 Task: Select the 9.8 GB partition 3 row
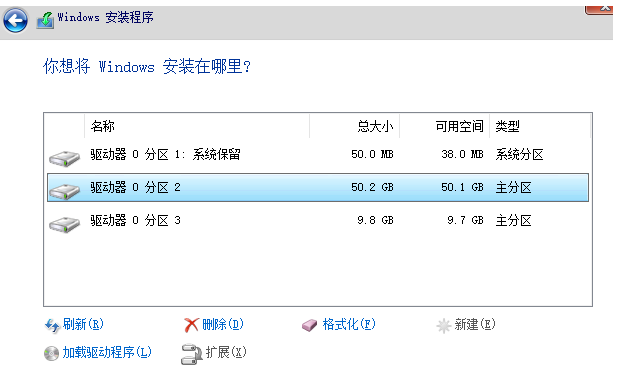(318, 220)
